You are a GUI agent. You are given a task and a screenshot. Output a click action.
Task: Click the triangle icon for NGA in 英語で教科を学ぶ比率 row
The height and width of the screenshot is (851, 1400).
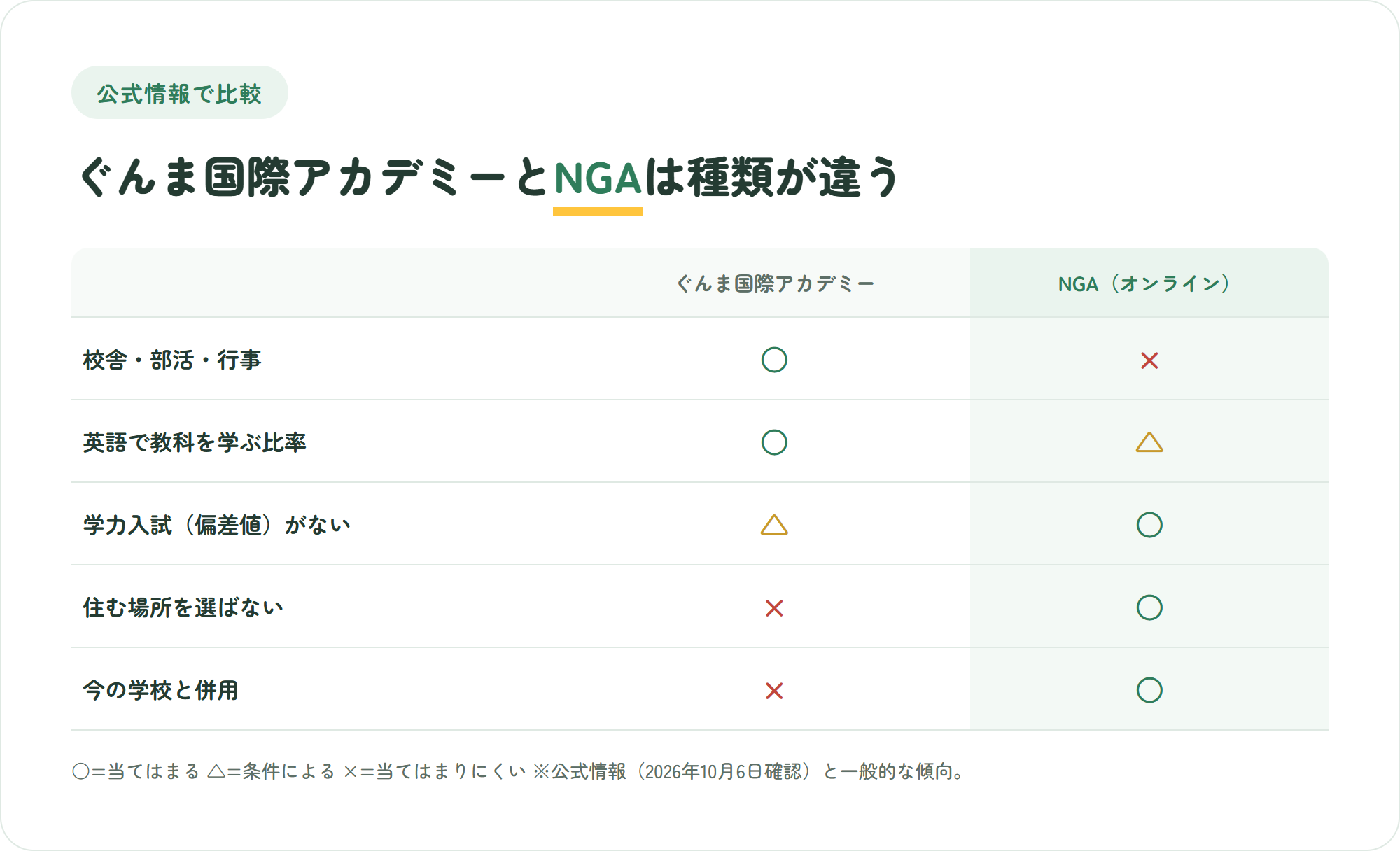pos(1149,442)
